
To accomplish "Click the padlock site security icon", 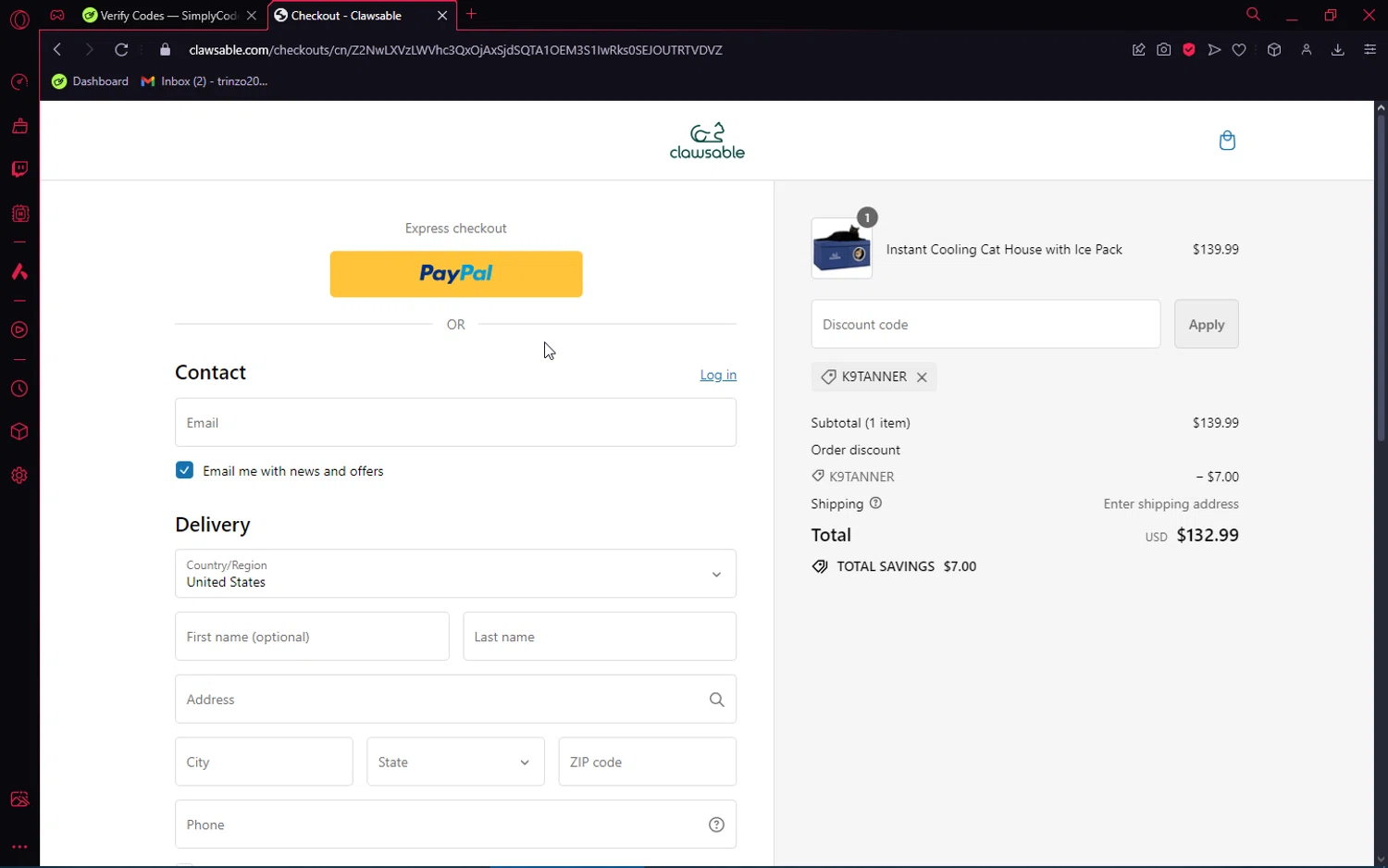I will (x=166, y=50).
